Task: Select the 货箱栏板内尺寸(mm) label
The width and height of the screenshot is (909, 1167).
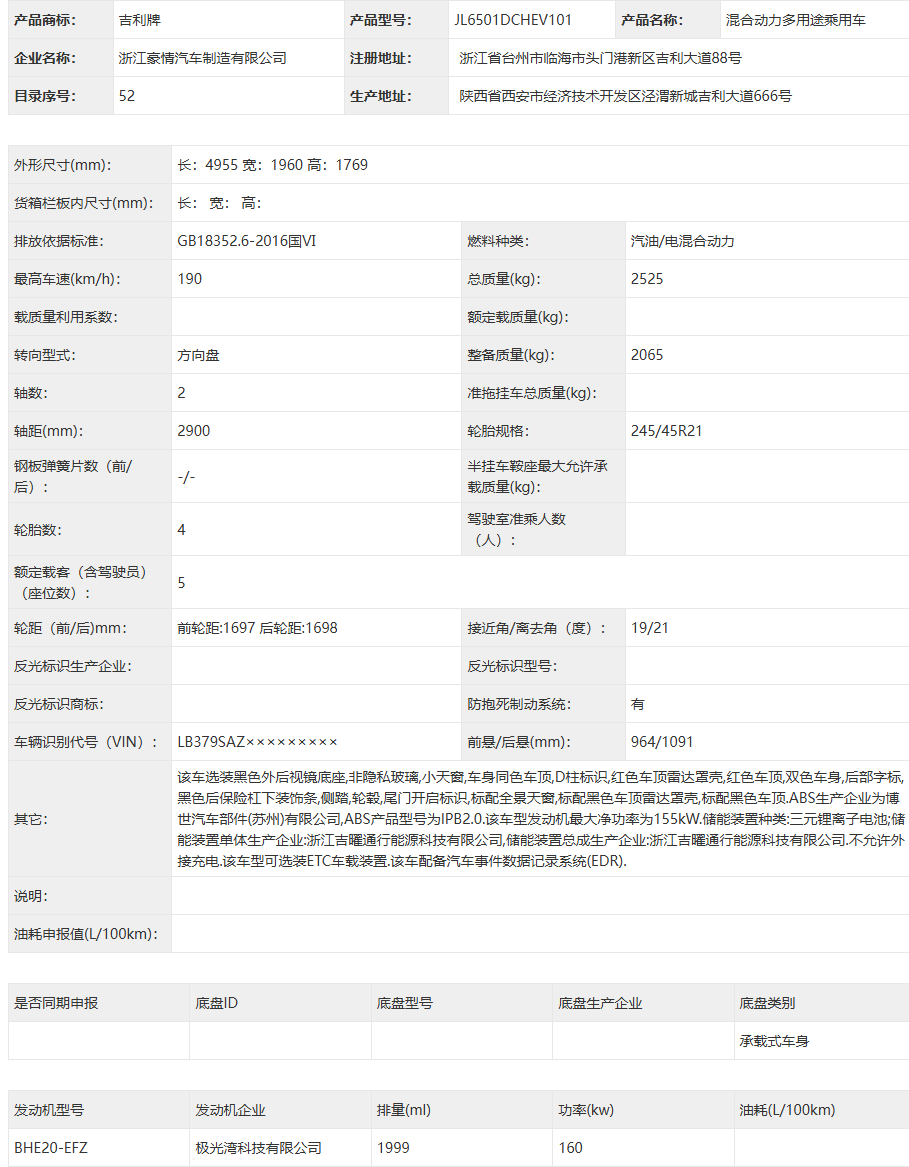Action: click(83, 203)
